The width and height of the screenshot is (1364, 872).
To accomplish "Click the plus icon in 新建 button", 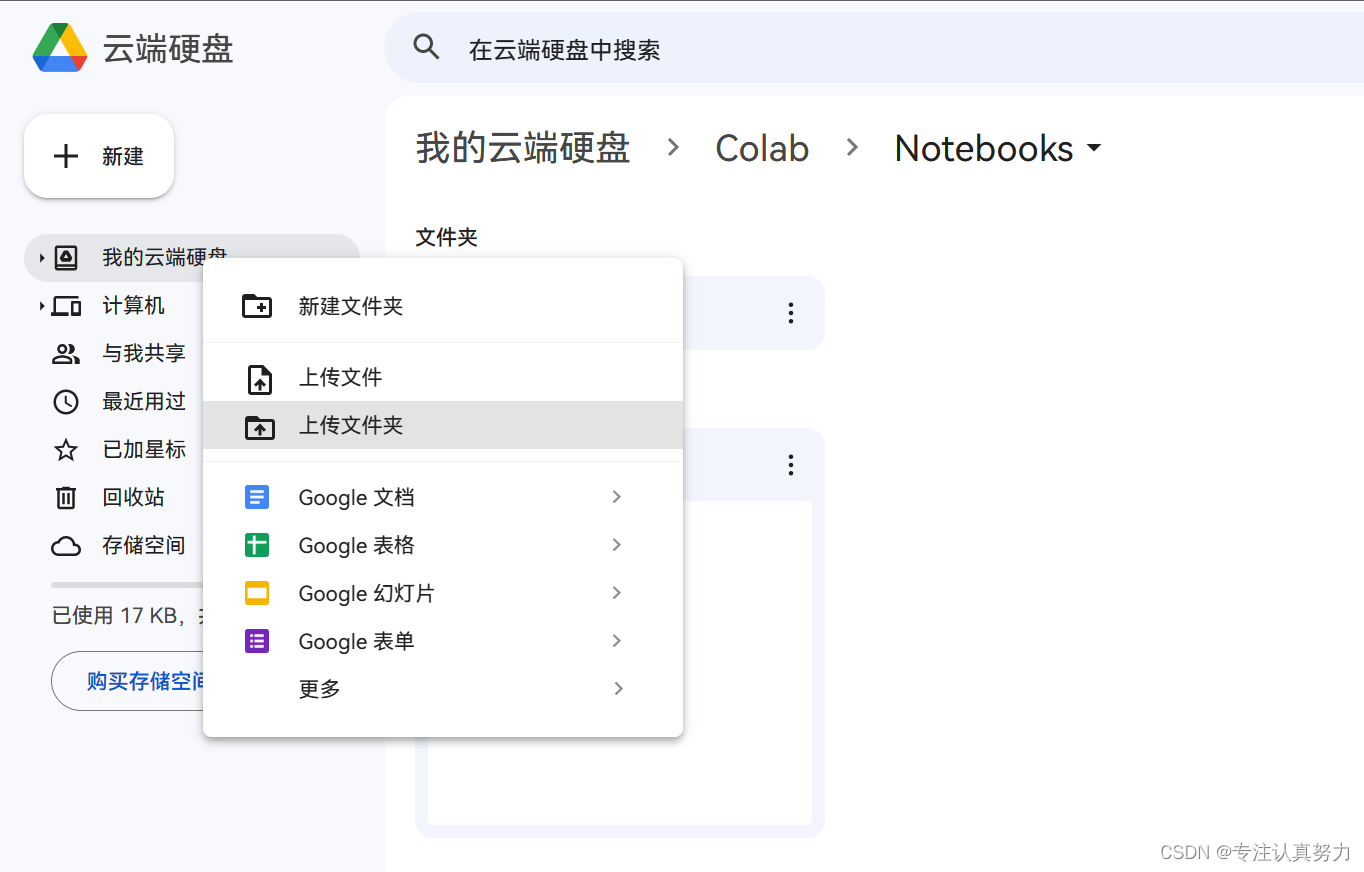I will 66,156.
